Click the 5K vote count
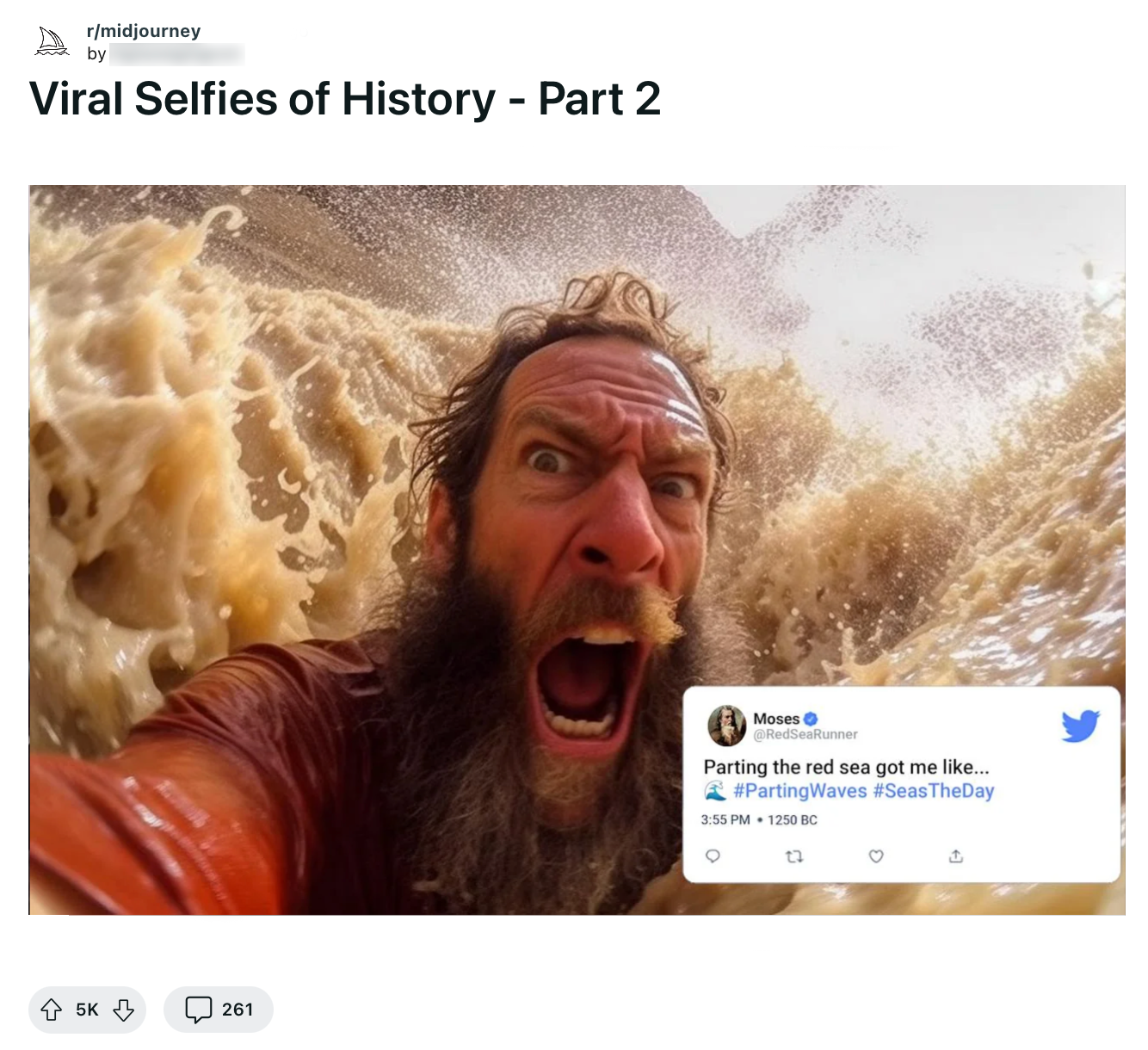 click(85, 1009)
